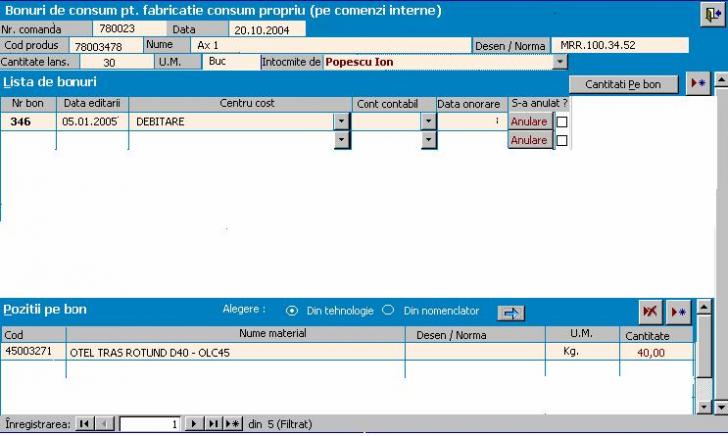
Task: Click new record icon beside Cantitati Pe bon
Action: (698, 84)
